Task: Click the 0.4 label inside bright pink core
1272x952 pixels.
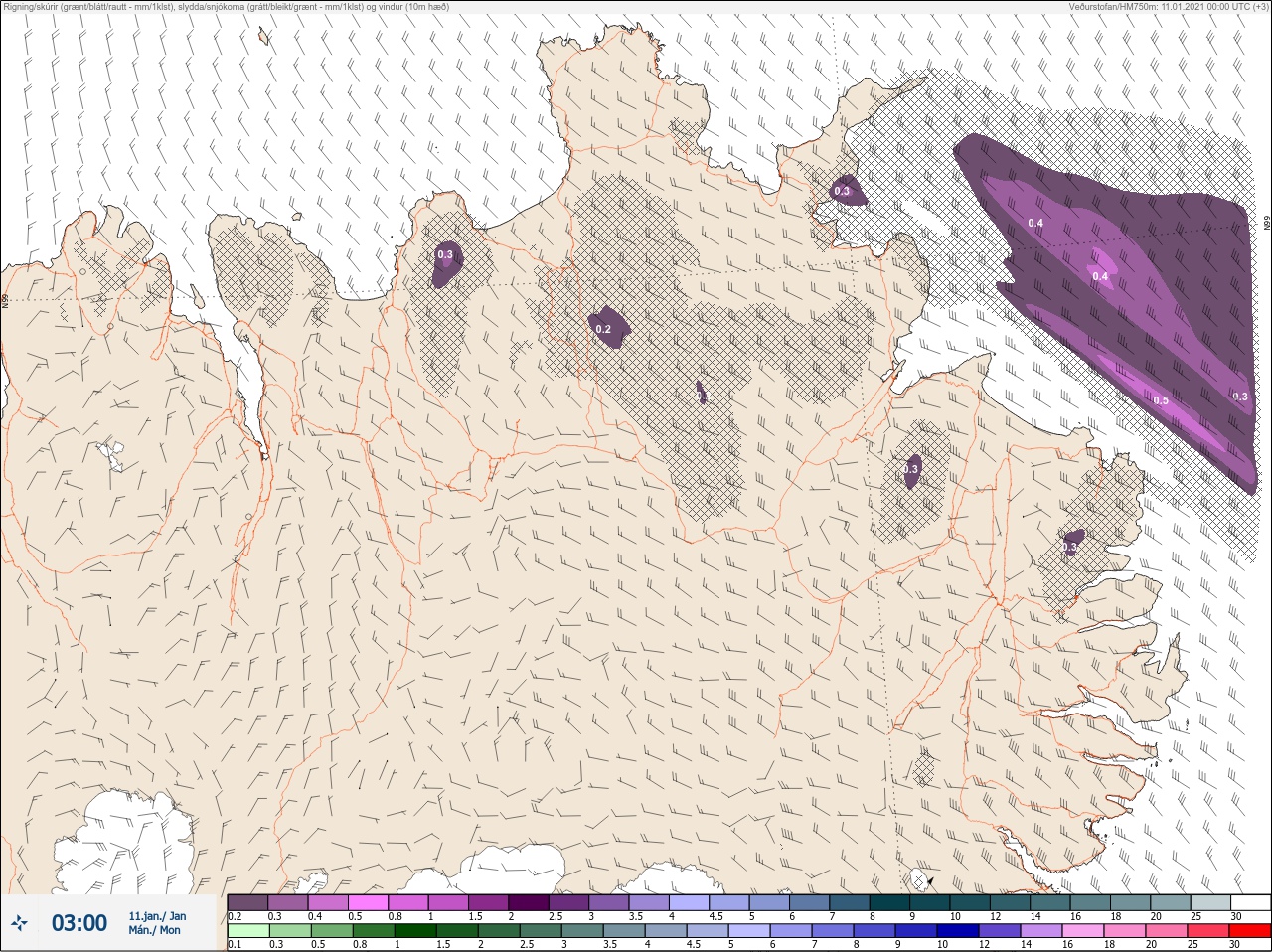Action: 1100,276
